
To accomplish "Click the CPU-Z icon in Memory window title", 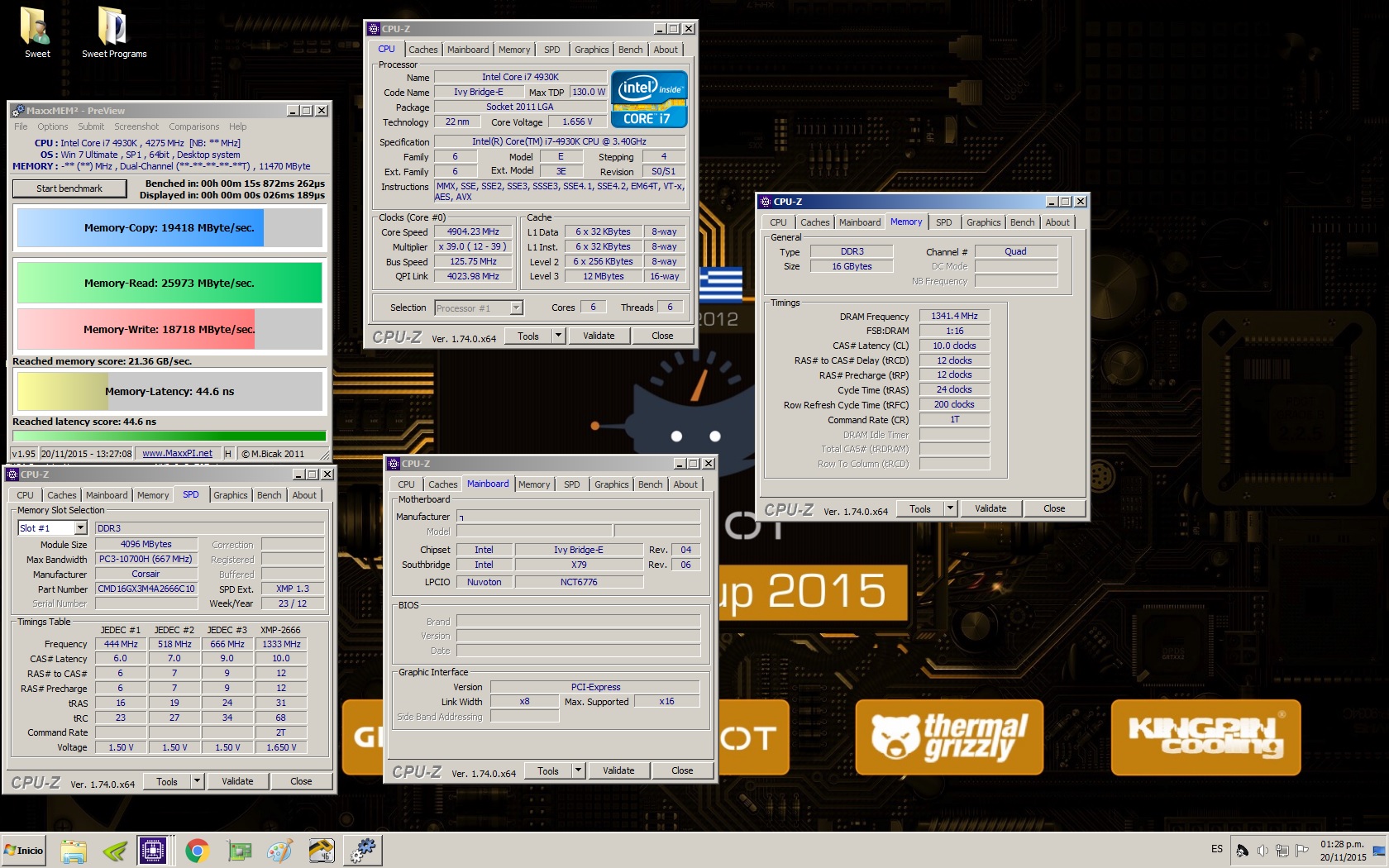I will click(x=765, y=202).
